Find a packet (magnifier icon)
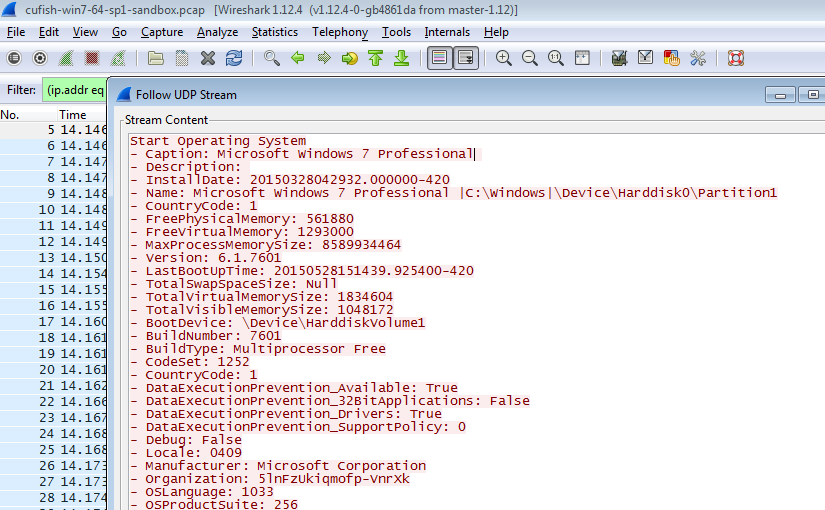 (x=271, y=58)
